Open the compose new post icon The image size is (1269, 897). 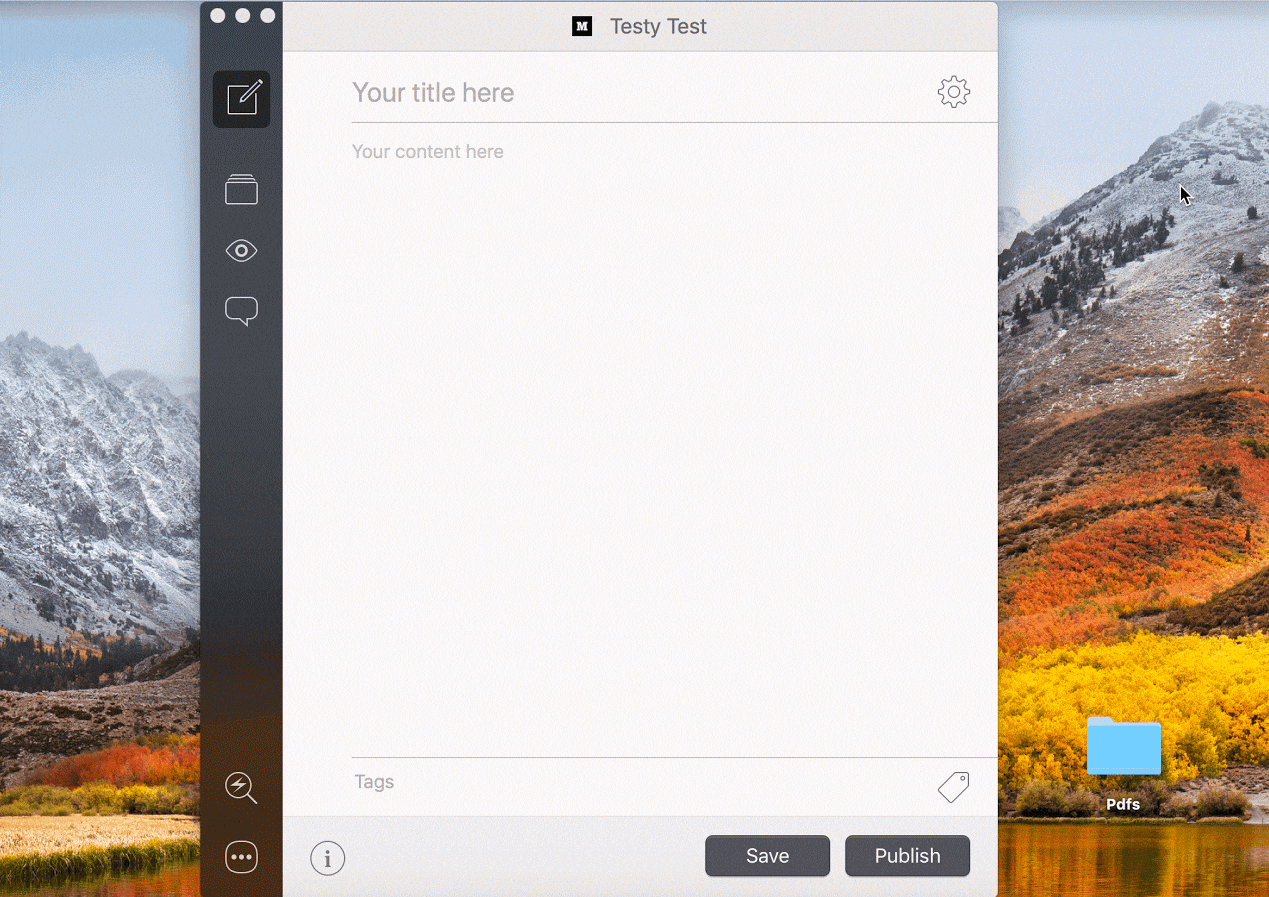[242, 99]
